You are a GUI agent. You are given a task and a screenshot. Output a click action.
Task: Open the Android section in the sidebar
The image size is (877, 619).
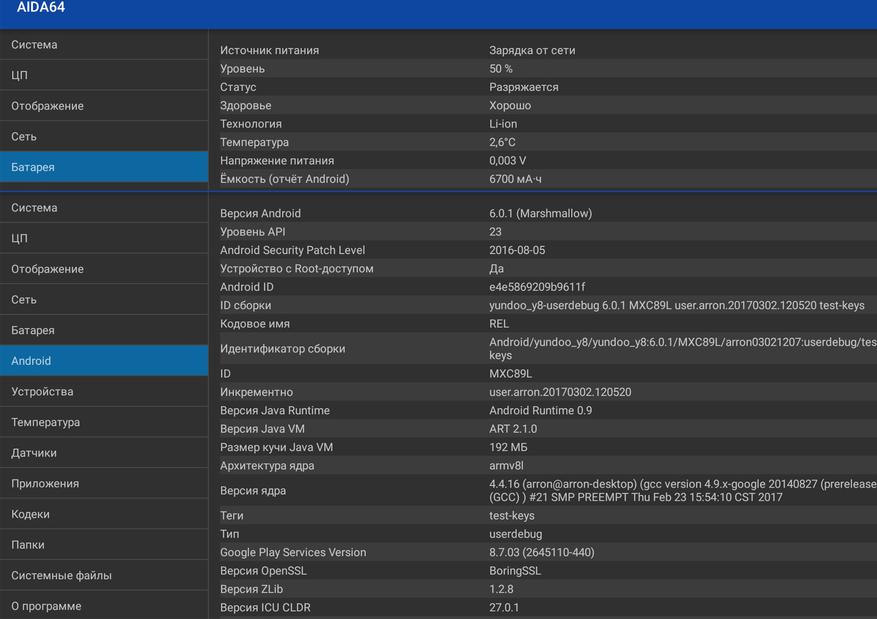pyautogui.click(x=104, y=361)
